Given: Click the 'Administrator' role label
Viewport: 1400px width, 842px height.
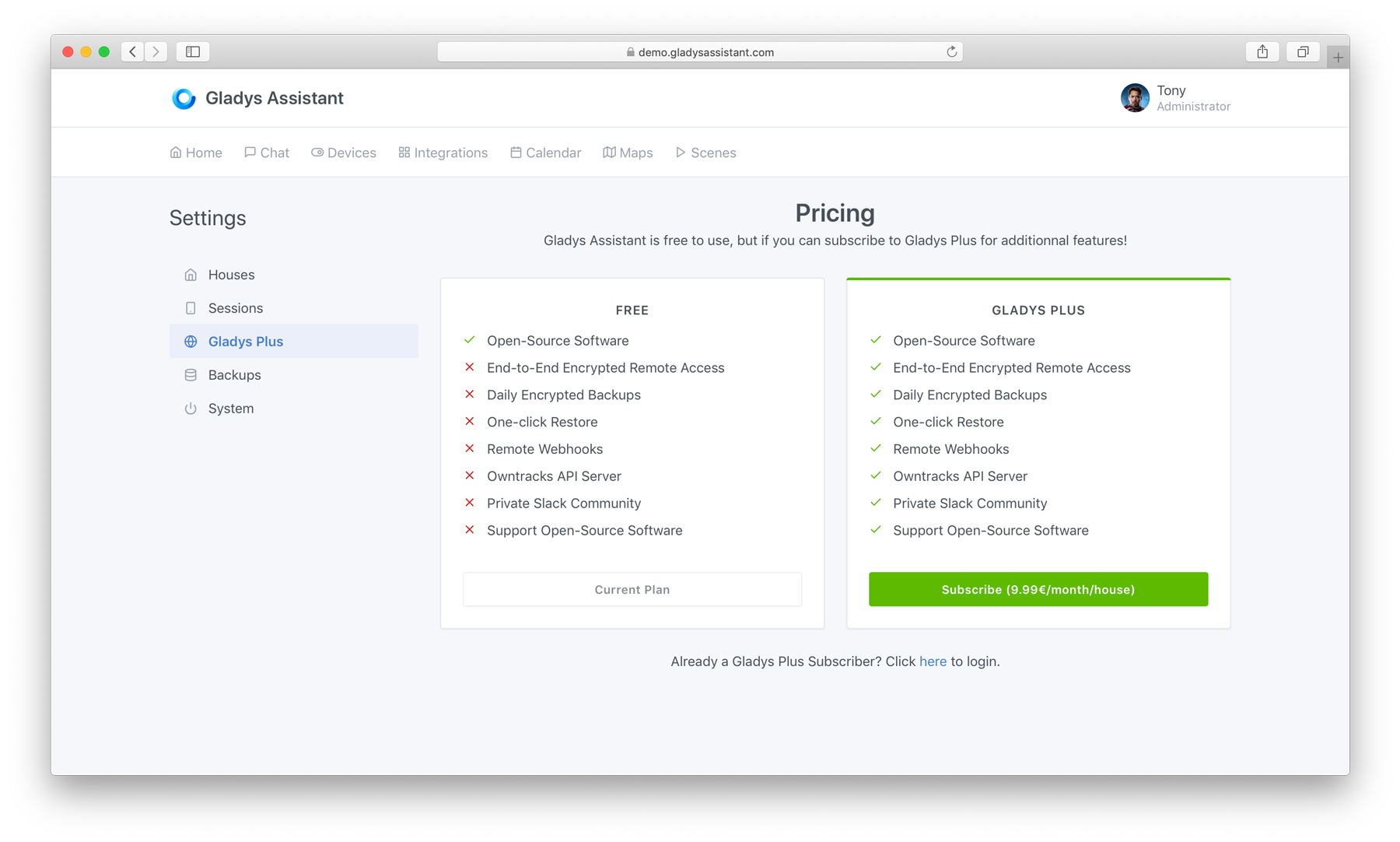Looking at the screenshot, I should (x=1193, y=107).
